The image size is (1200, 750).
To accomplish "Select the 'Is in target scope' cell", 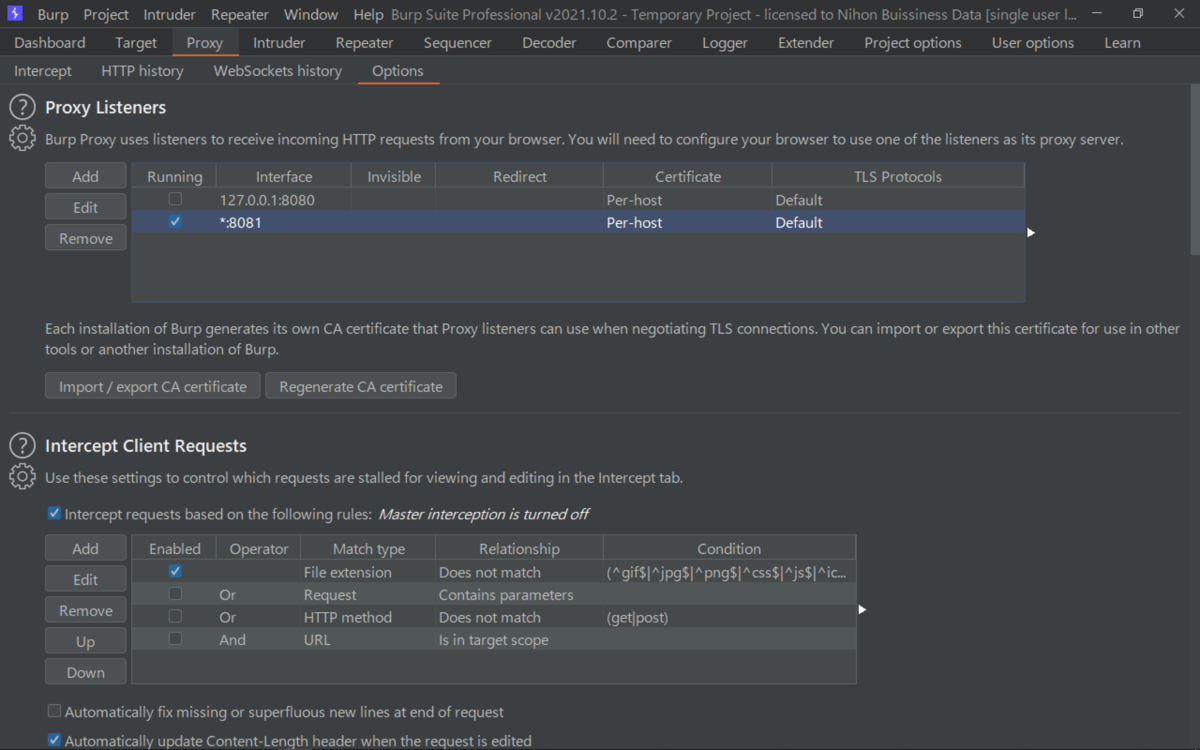I will pyautogui.click(x=519, y=640).
